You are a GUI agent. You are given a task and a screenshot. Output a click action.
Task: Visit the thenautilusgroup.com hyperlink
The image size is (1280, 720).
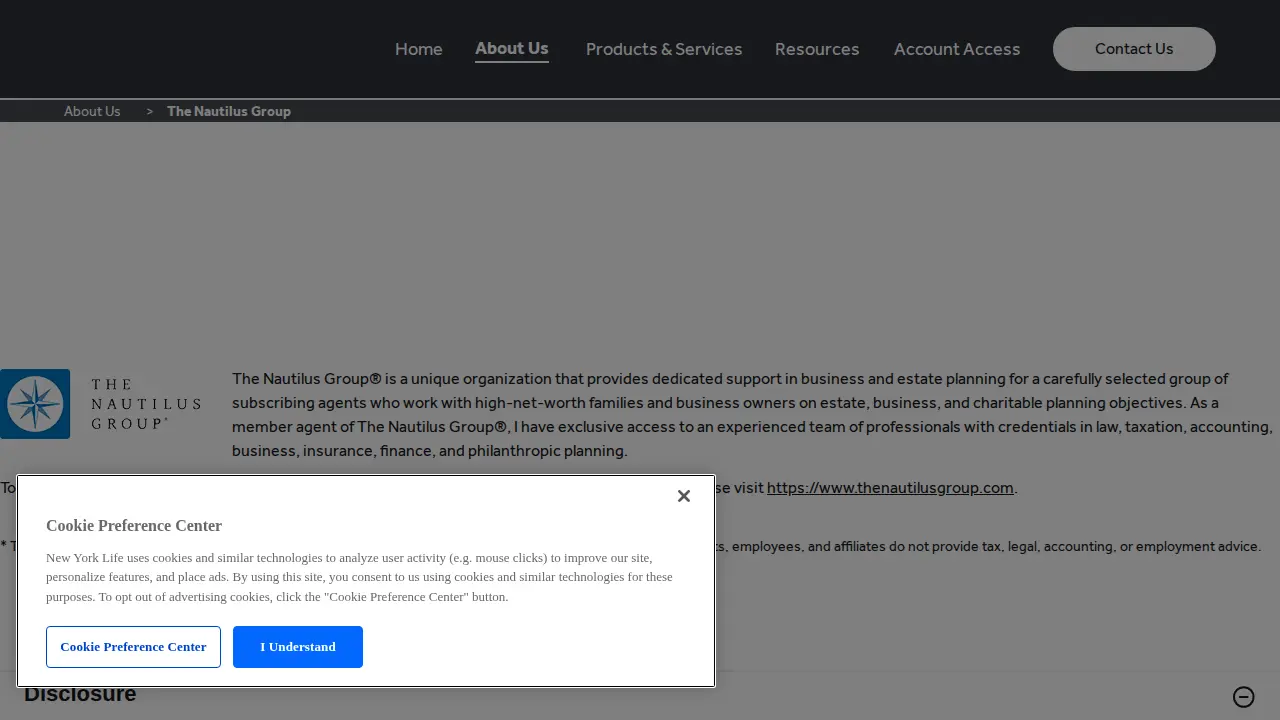coord(890,488)
